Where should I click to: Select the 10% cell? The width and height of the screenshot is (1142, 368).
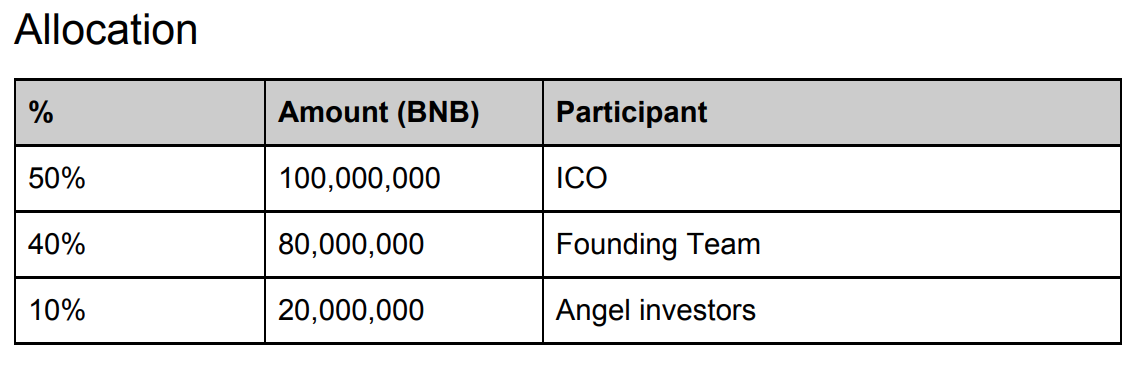tap(140, 310)
